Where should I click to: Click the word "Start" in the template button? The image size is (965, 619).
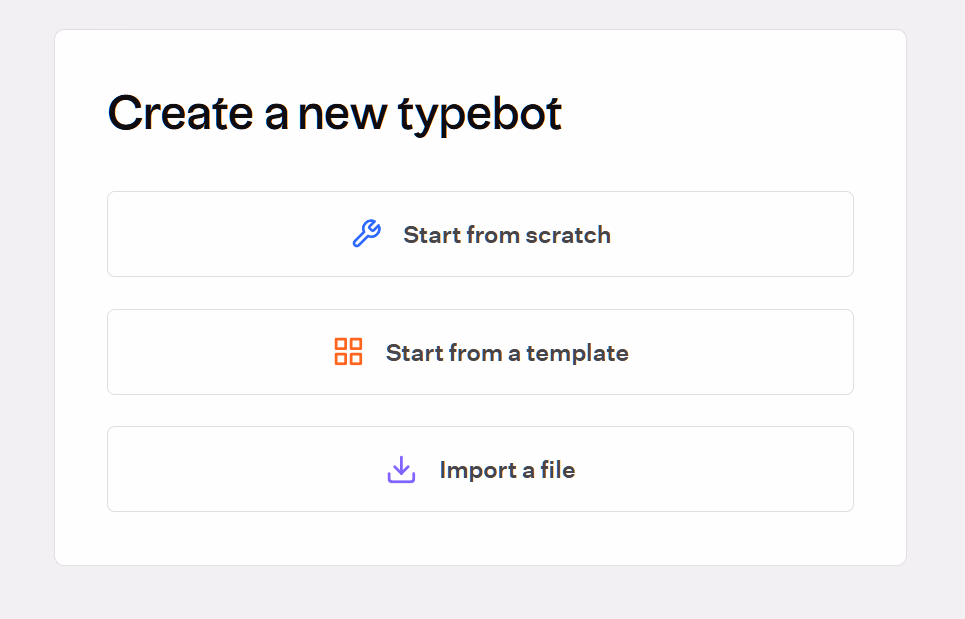pyautogui.click(x=414, y=353)
